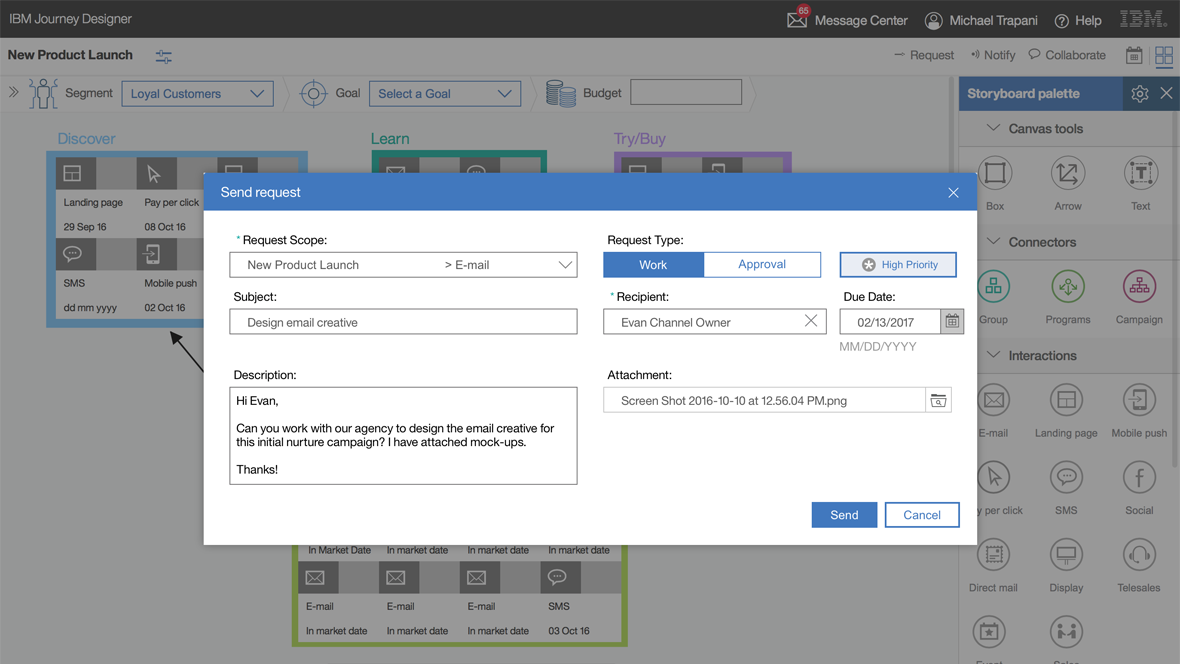
Task: Select the Discover stage heading
Action: (x=87, y=139)
